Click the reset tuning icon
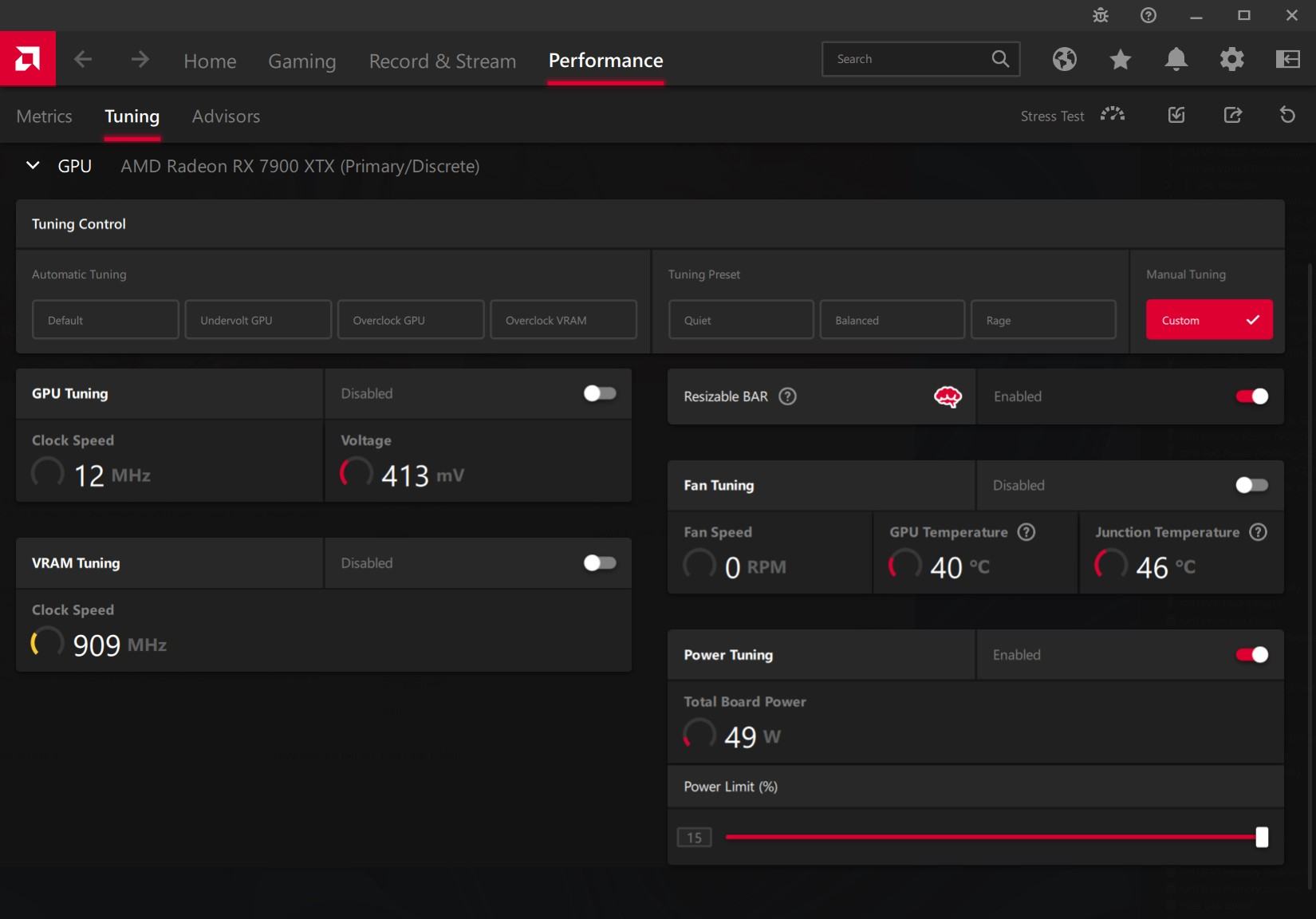1316x919 pixels. (x=1287, y=115)
